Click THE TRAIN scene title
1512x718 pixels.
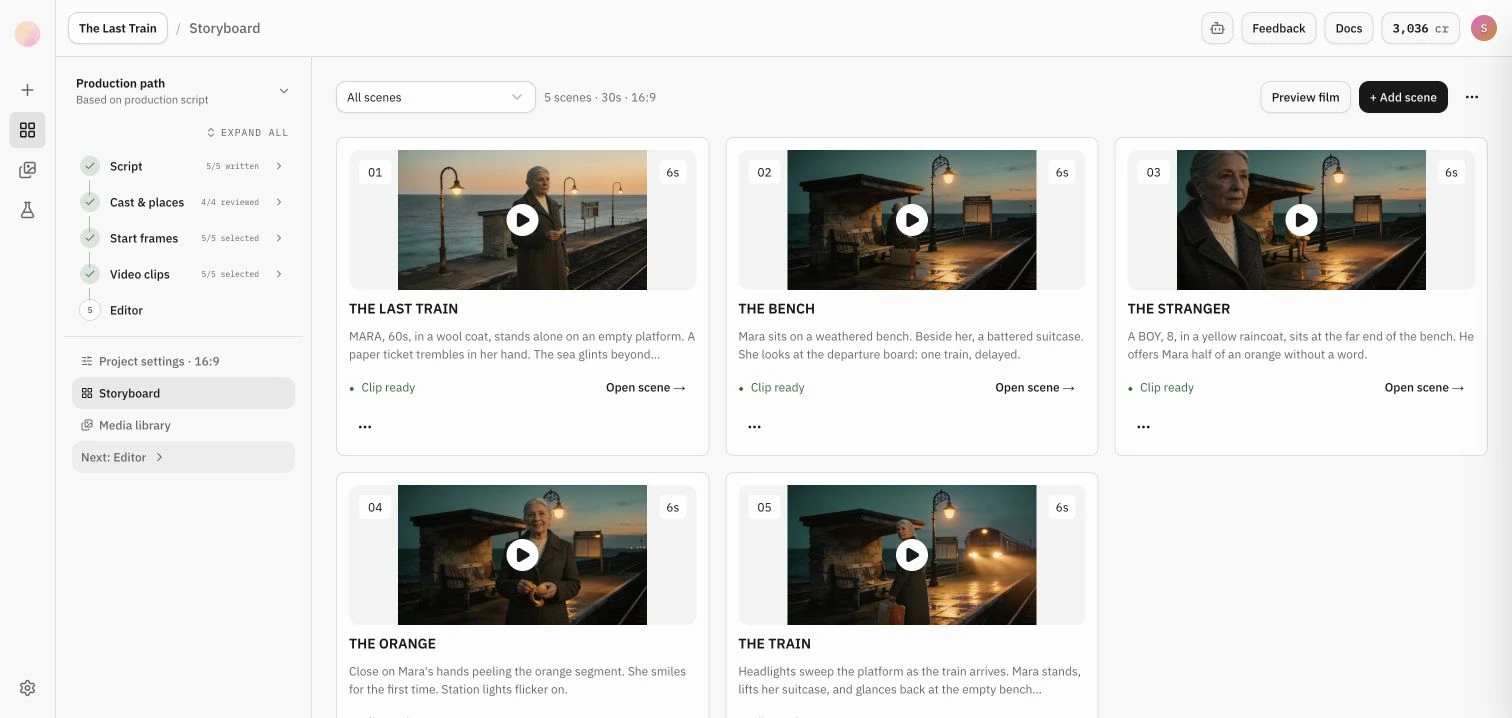(775, 644)
